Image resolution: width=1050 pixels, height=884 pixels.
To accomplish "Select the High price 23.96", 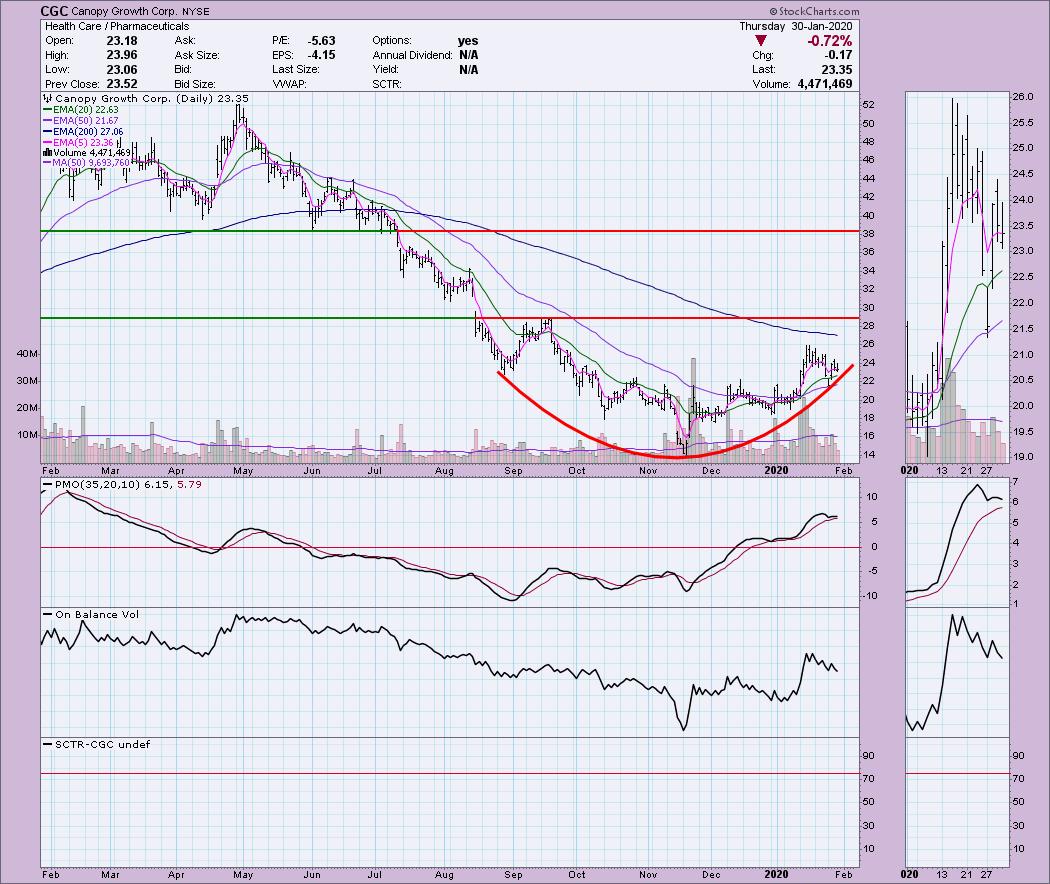I will click(x=122, y=55).
